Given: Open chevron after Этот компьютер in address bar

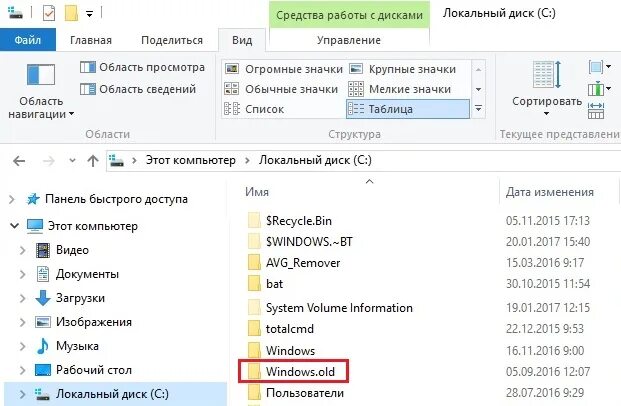Looking at the screenshot, I should [x=247, y=160].
